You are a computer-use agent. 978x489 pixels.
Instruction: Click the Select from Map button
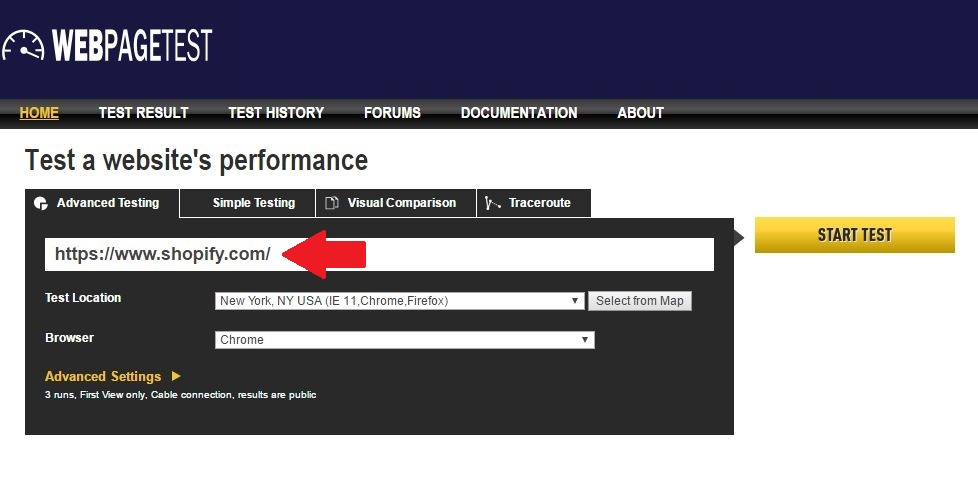coord(640,301)
